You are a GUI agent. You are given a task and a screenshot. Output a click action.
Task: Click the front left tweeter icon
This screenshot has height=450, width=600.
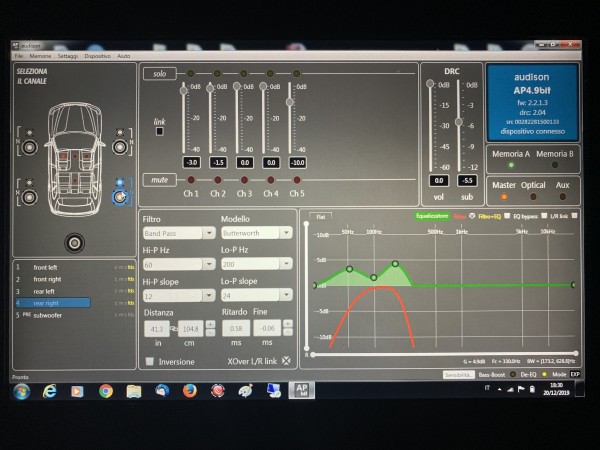click(29, 132)
